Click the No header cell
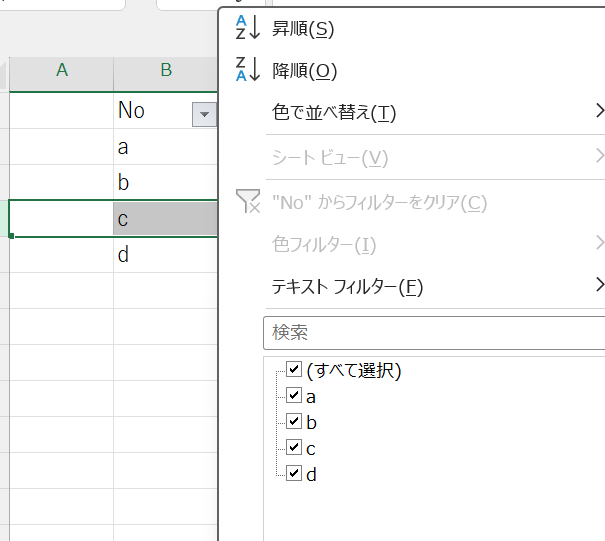605x541 pixels. point(150,111)
